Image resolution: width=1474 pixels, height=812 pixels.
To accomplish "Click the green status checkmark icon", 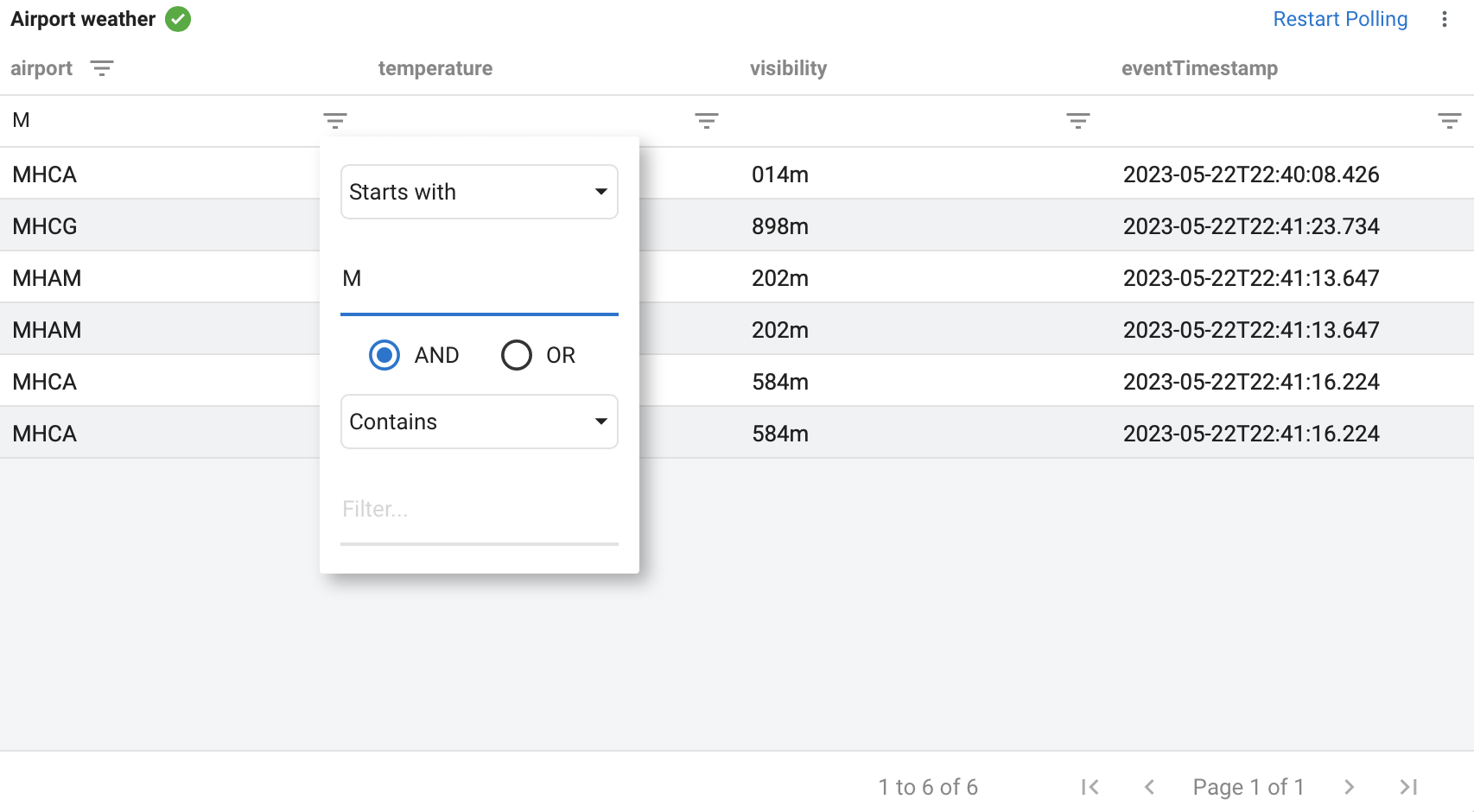I will (x=178, y=19).
